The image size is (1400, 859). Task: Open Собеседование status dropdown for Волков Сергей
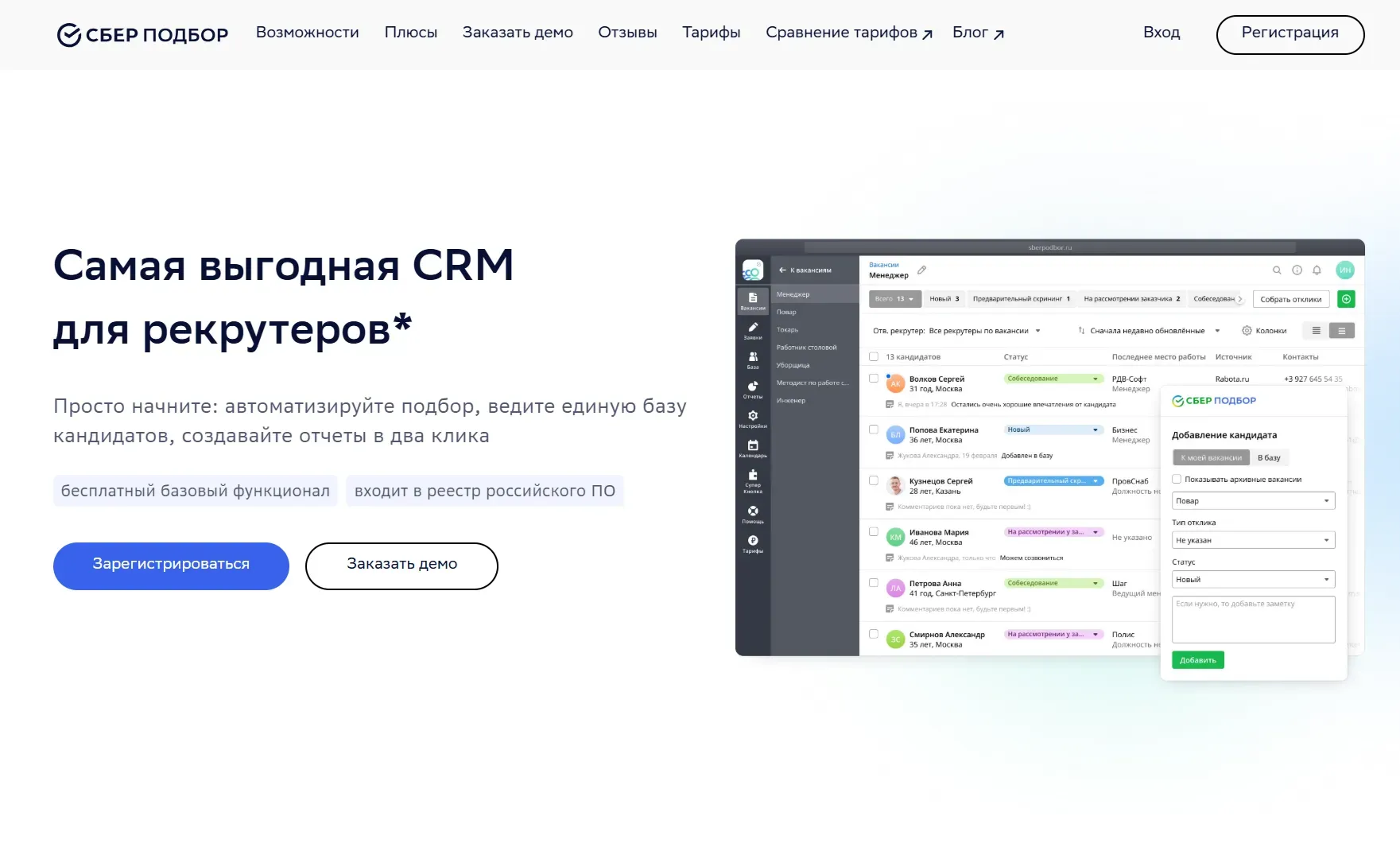coord(1053,379)
